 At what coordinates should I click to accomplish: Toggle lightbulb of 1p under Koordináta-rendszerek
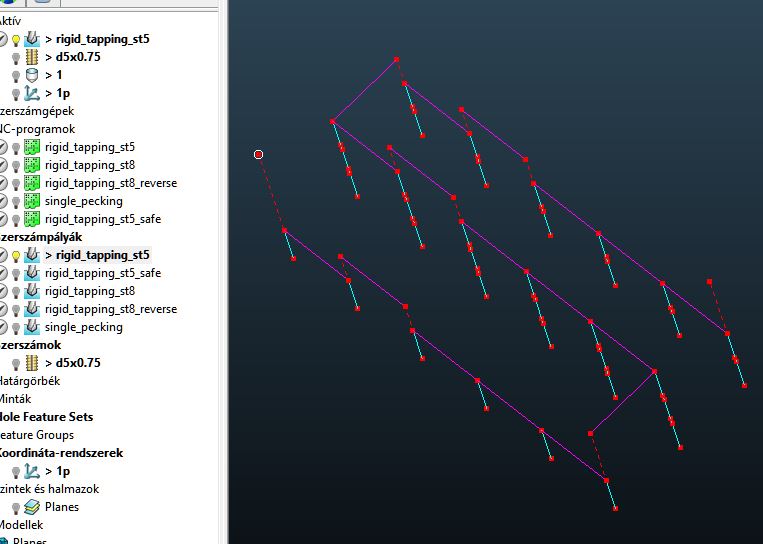16,472
